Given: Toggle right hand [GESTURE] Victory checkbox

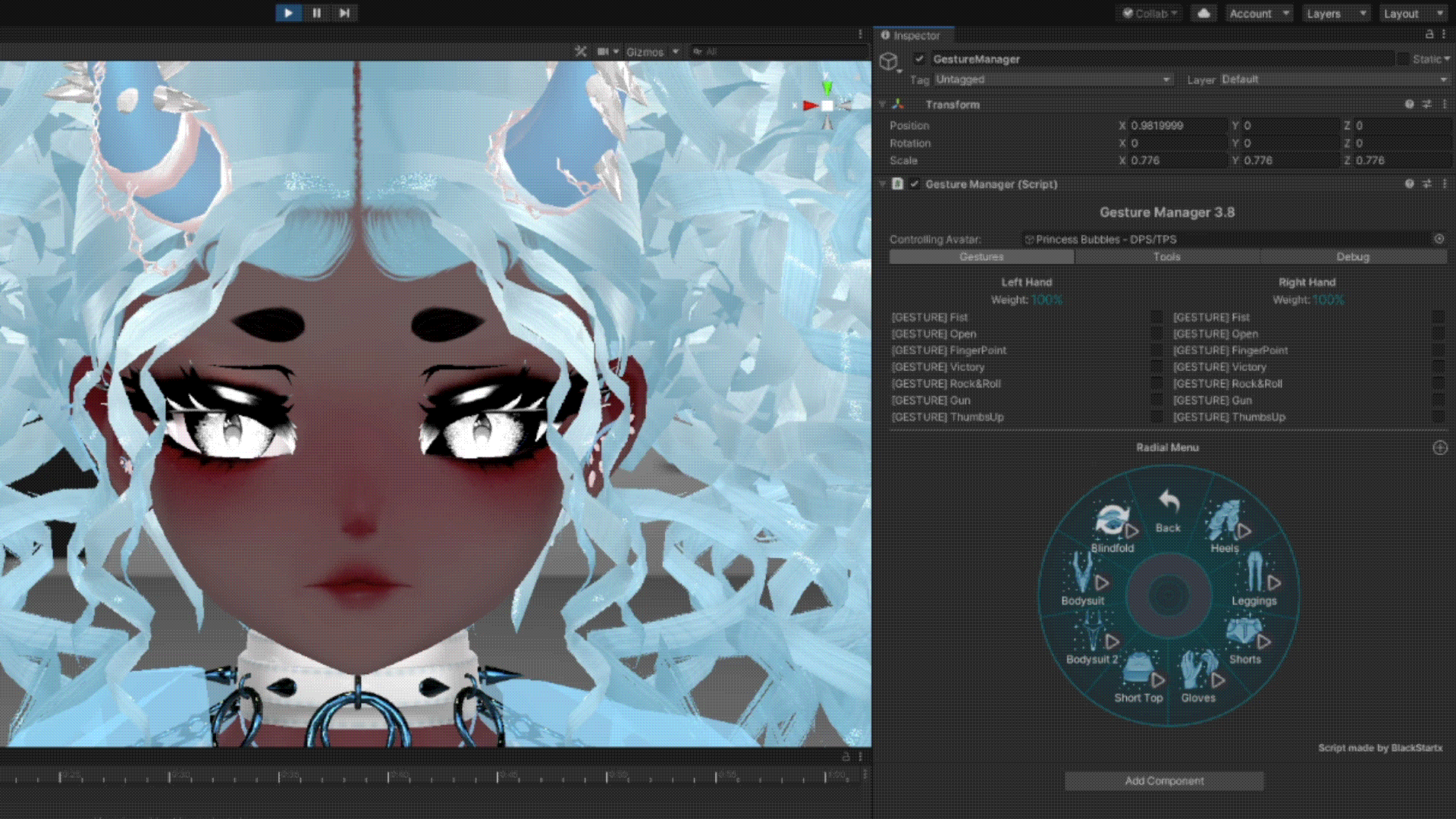Looking at the screenshot, I should pos(1439,367).
